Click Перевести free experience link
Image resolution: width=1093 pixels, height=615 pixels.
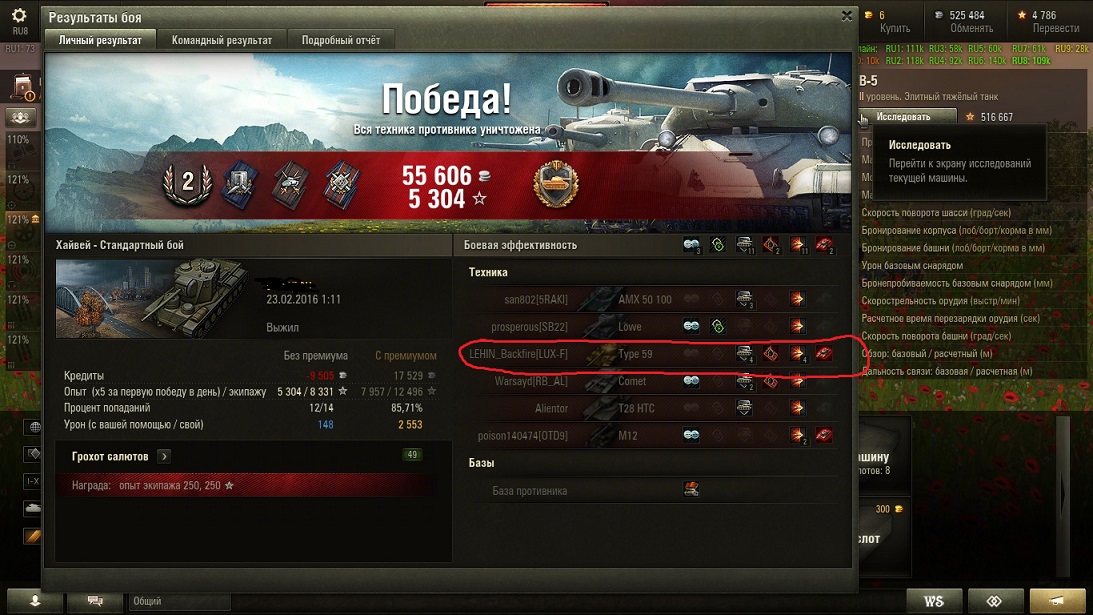[x=1055, y=29]
